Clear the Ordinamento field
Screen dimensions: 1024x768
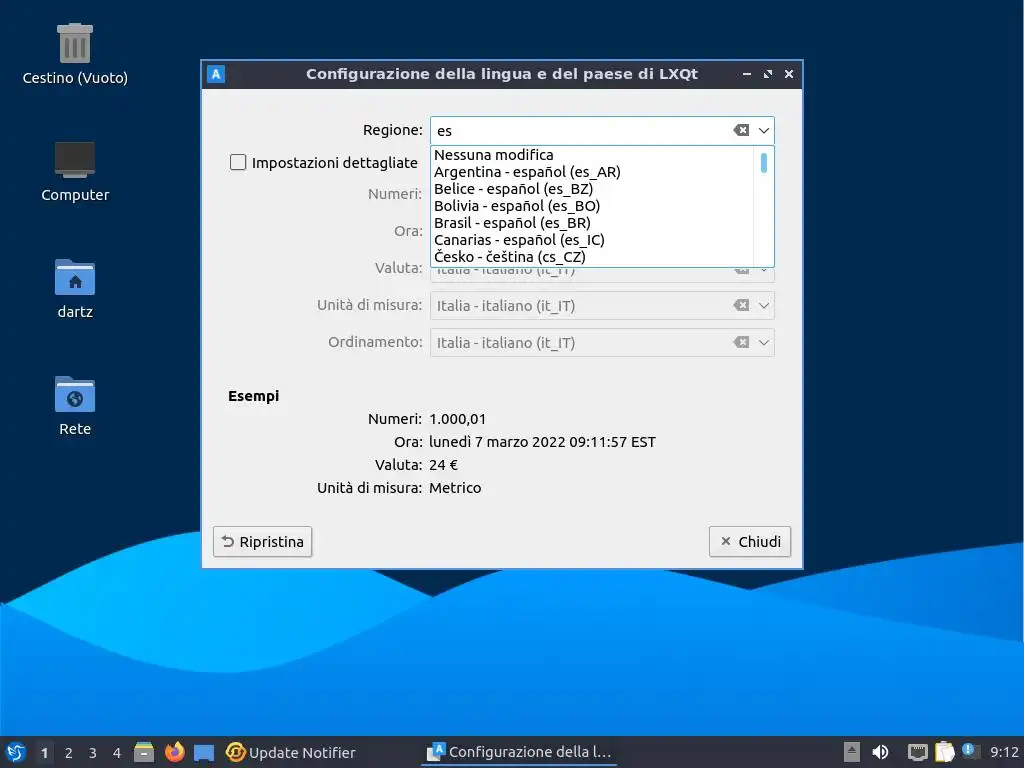(741, 342)
